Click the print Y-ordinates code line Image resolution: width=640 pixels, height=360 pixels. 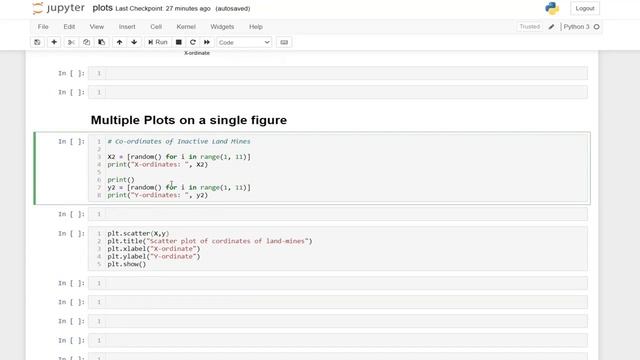(x=158, y=195)
